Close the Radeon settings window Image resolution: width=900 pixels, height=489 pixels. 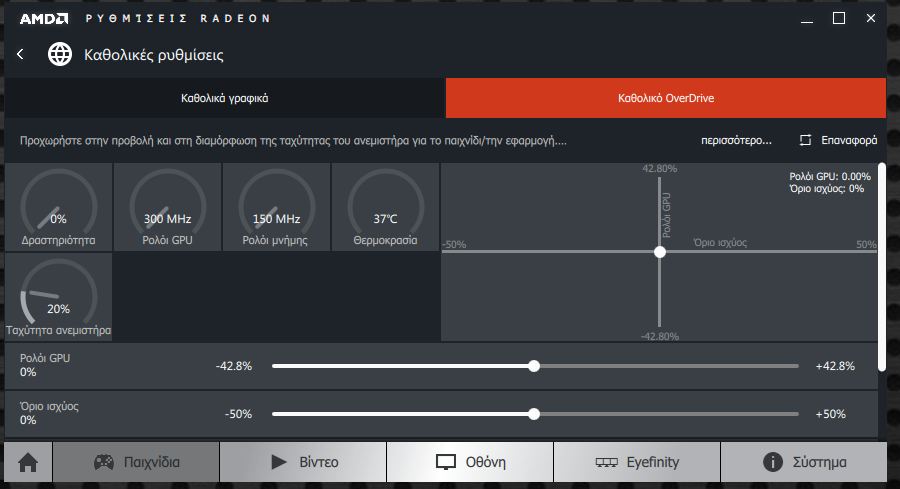(871, 18)
